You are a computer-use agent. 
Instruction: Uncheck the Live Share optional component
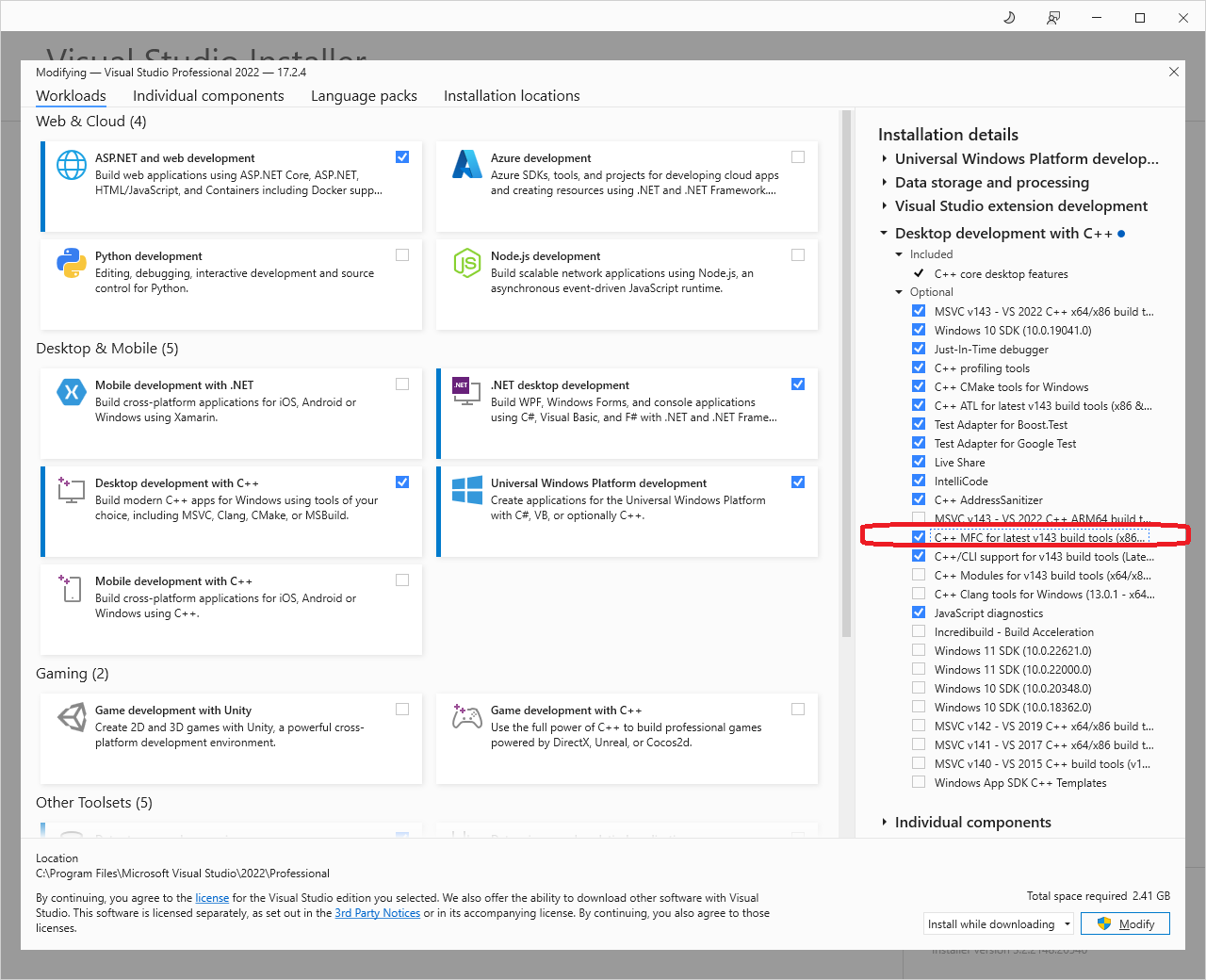click(x=919, y=462)
